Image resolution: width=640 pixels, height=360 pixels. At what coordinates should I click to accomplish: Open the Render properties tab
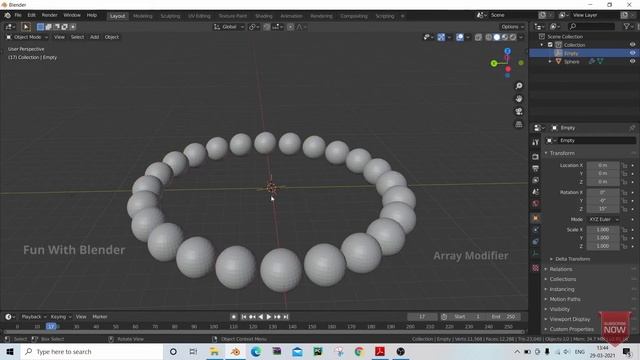coord(536,157)
